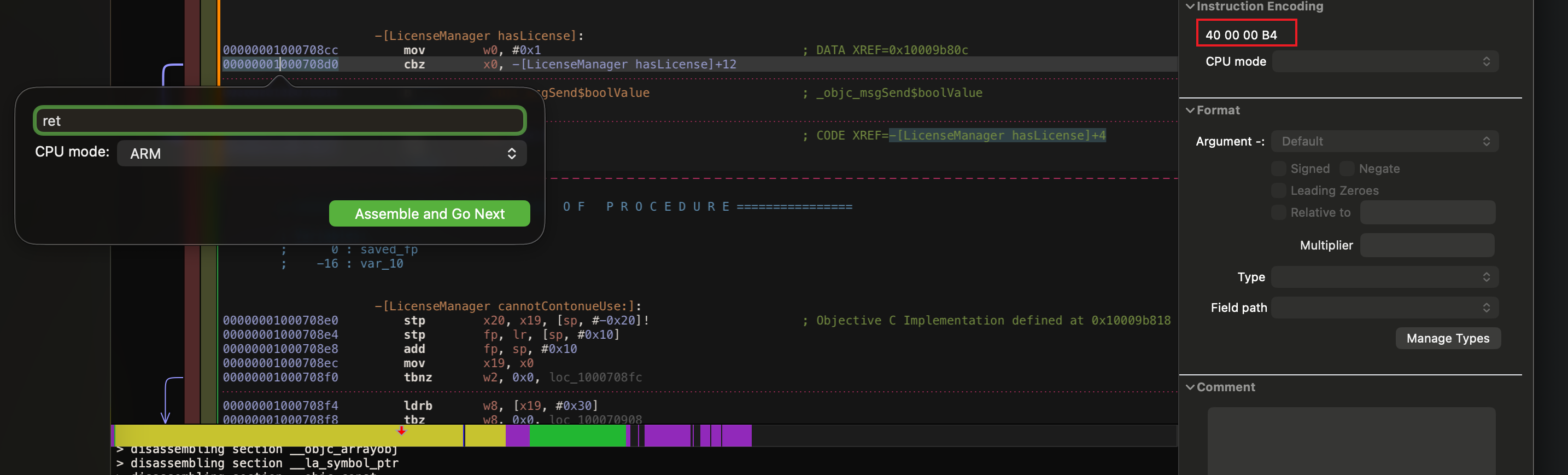1568x475 pixels.
Task: Open the Argument format dropdown showing Default
Action: tap(1385, 141)
